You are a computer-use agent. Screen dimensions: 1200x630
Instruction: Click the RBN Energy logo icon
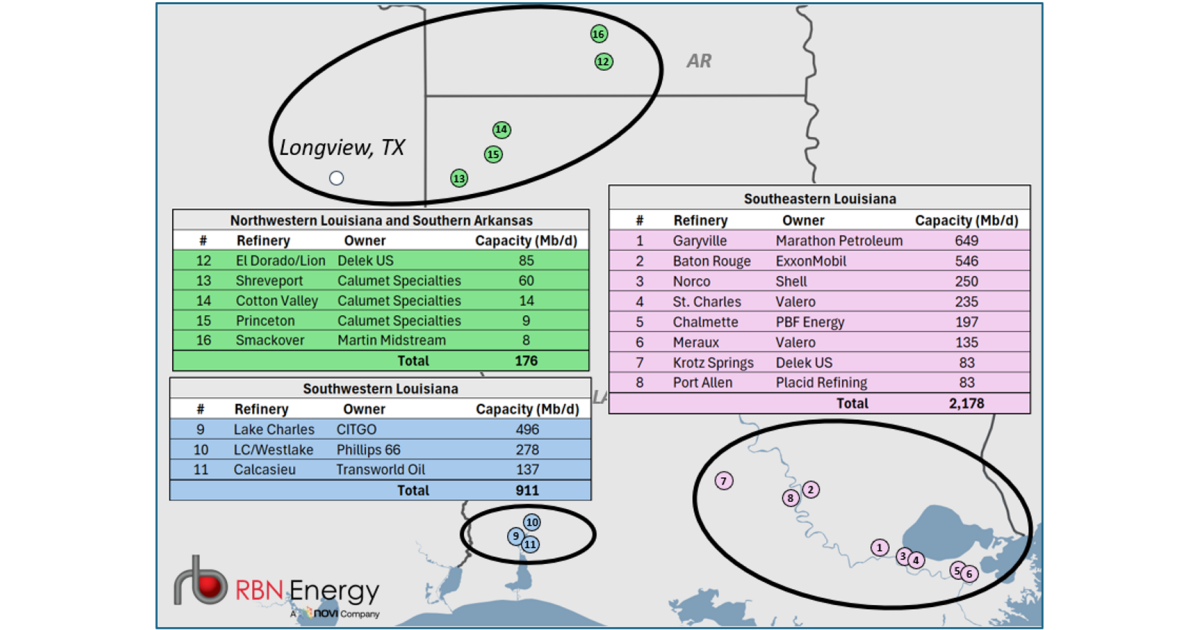(200, 580)
